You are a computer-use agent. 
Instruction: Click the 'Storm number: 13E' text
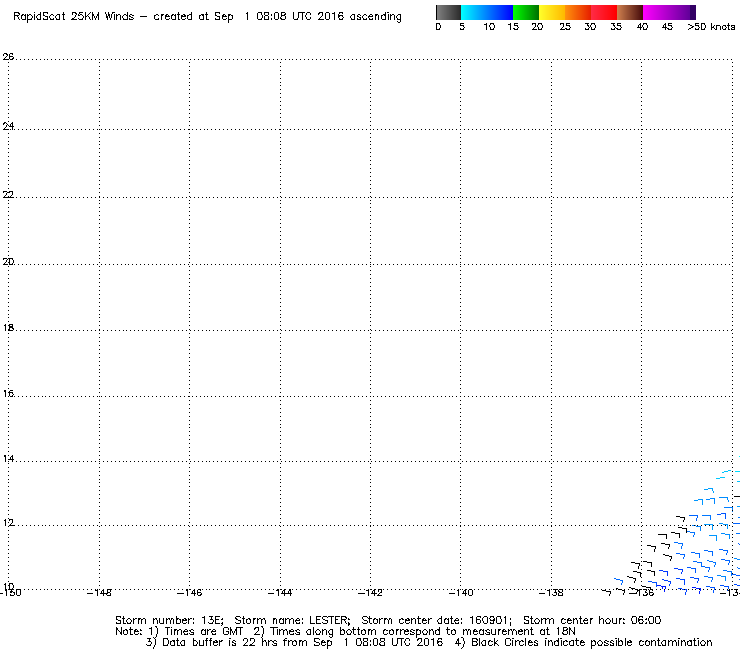(169, 620)
